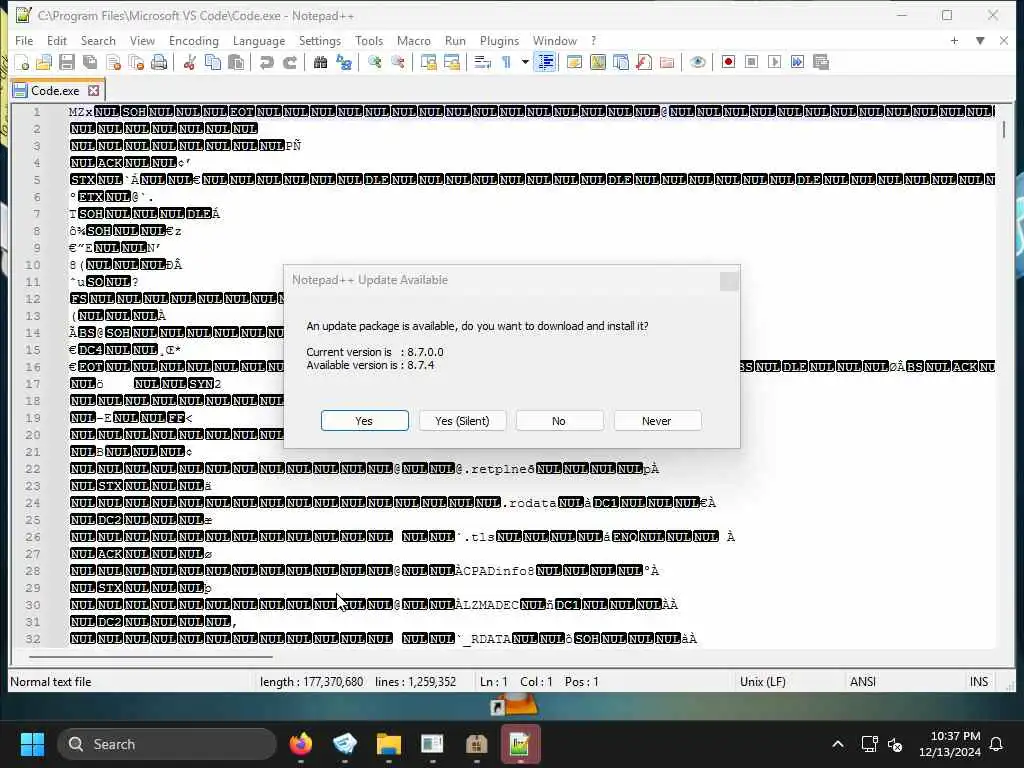
Task: Select the Code.exe document tab
Action: [55, 91]
